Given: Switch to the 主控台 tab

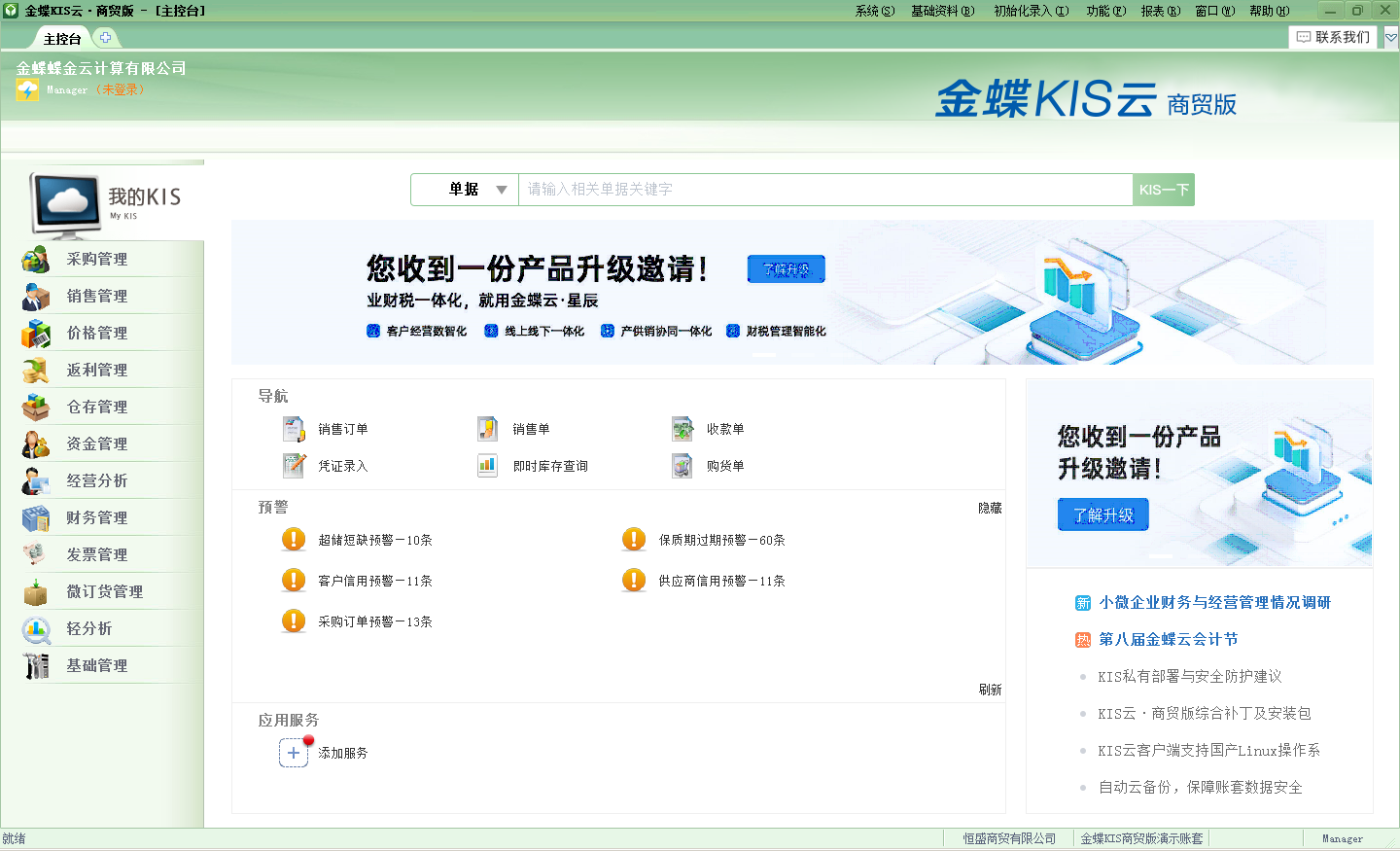Looking at the screenshot, I should point(62,39).
